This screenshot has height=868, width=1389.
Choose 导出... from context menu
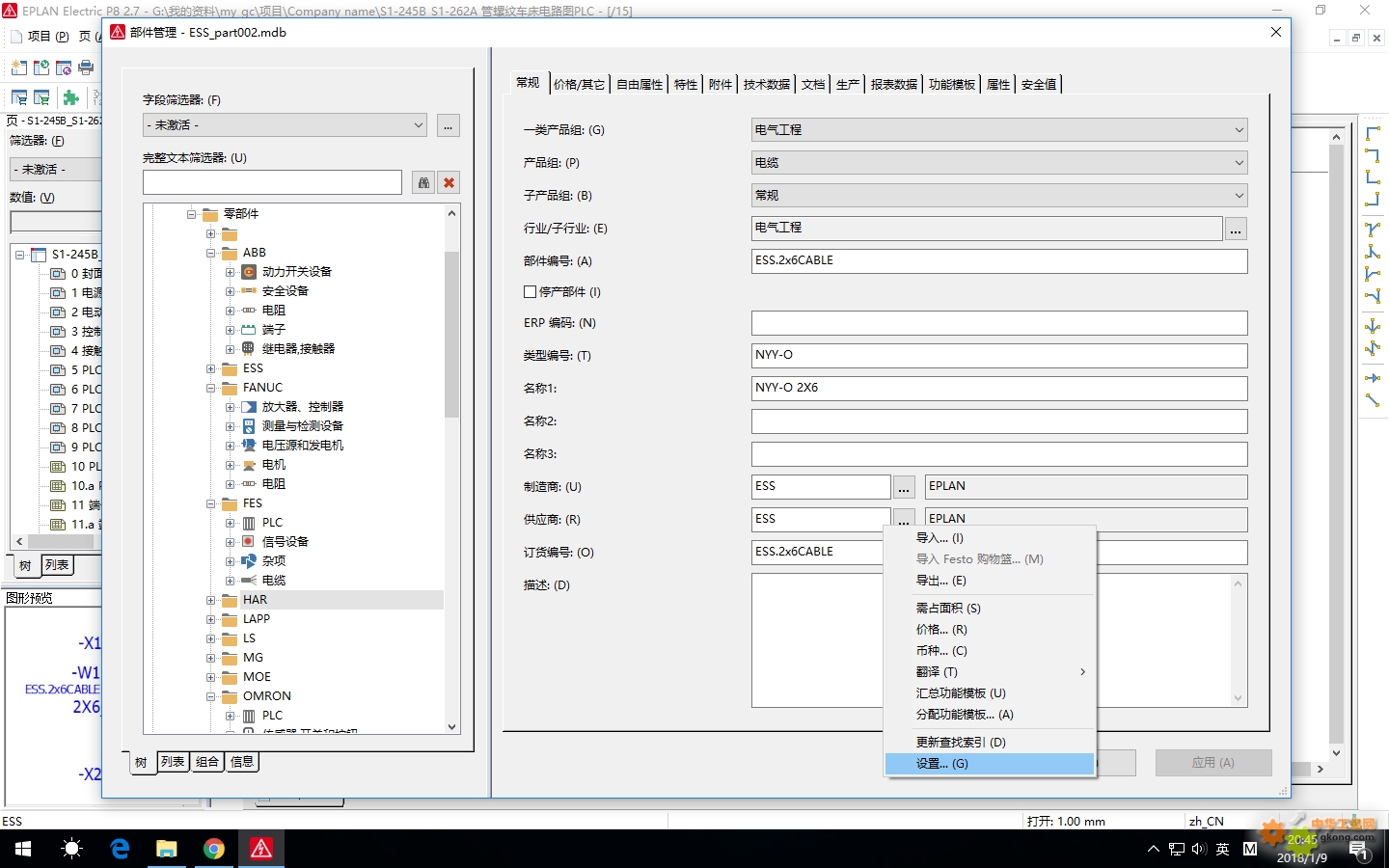[x=990, y=581]
